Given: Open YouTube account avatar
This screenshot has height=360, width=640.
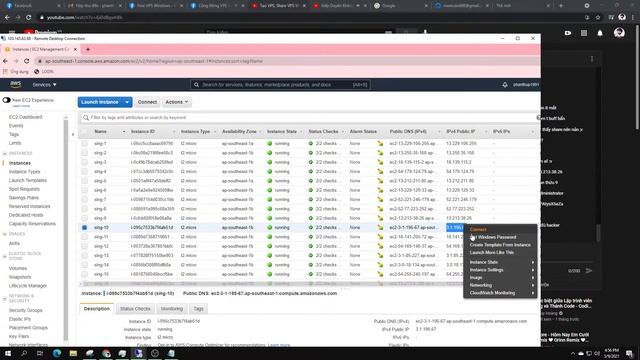Looking at the screenshot, I should (619, 33).
